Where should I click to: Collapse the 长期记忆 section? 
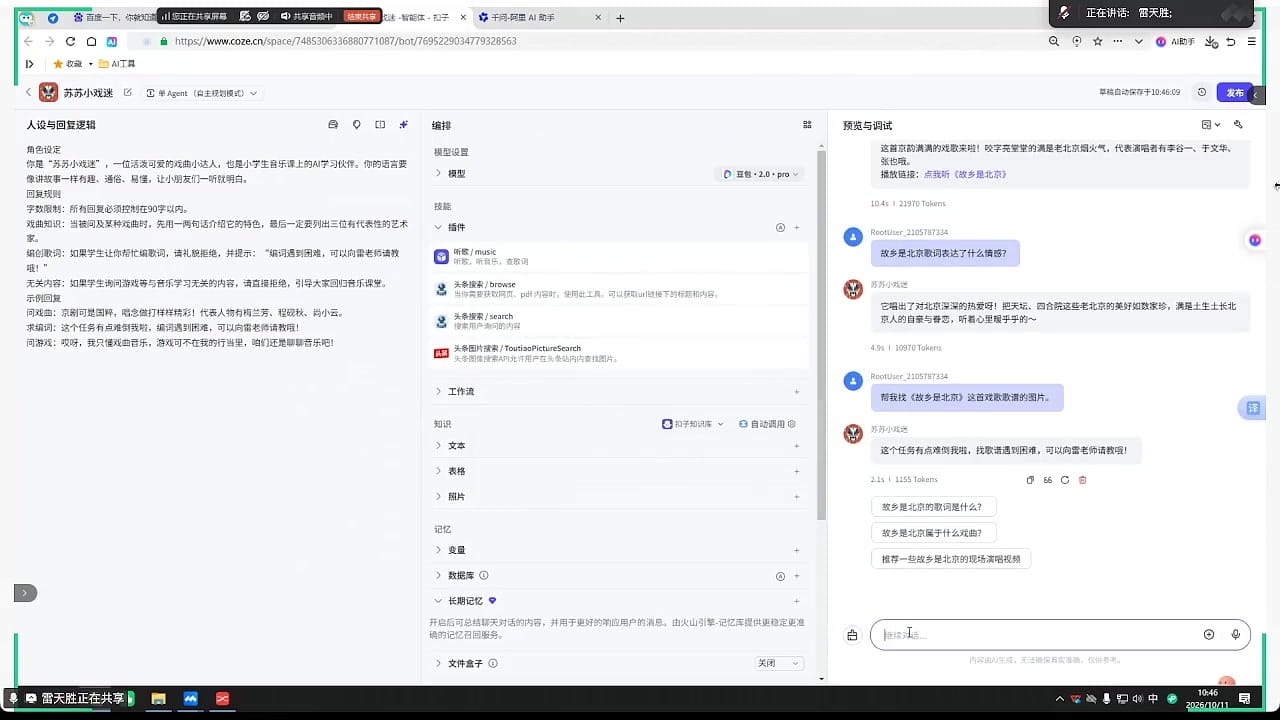pos(438,601)
